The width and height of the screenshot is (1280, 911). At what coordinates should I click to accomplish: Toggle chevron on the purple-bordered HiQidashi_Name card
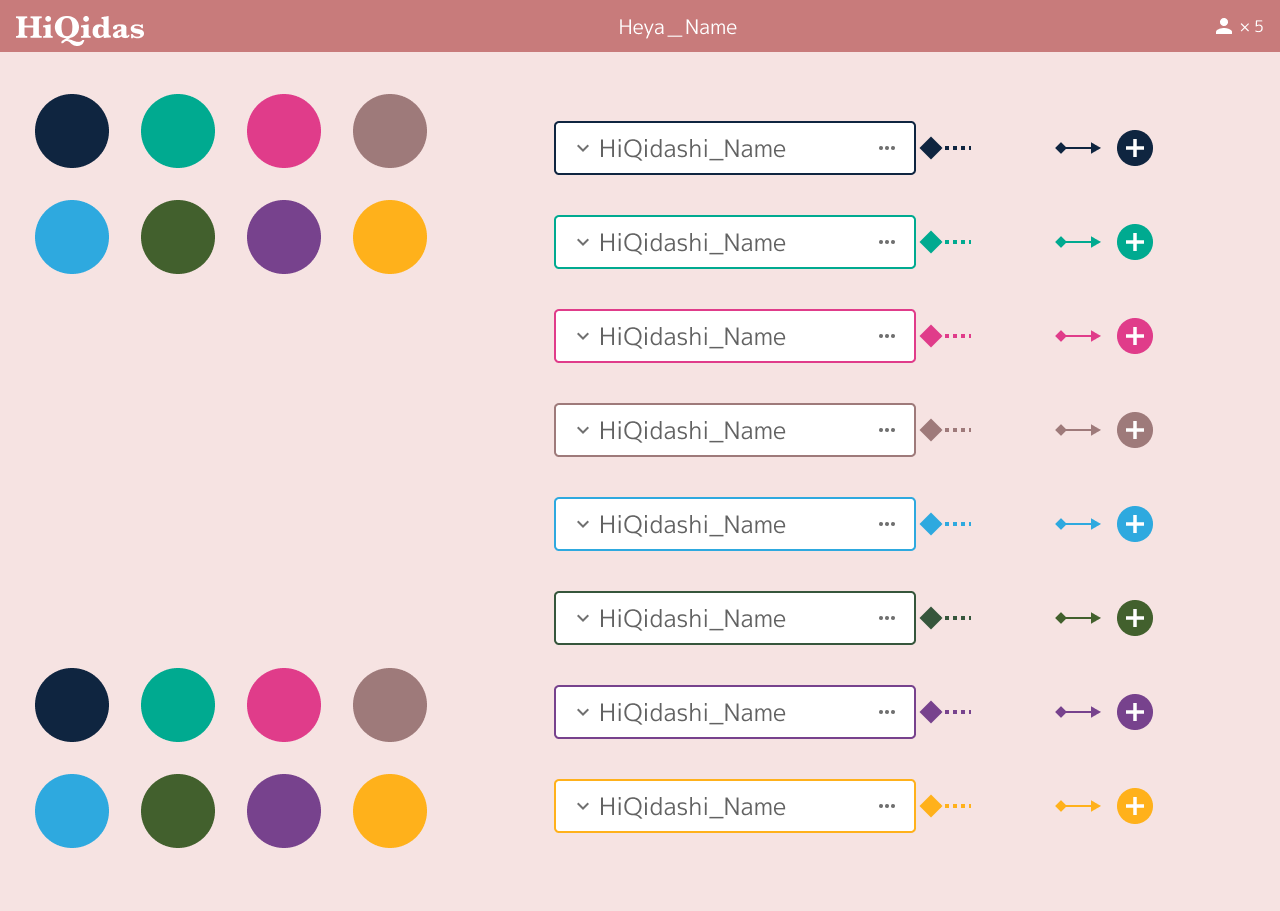click(583, 712)
